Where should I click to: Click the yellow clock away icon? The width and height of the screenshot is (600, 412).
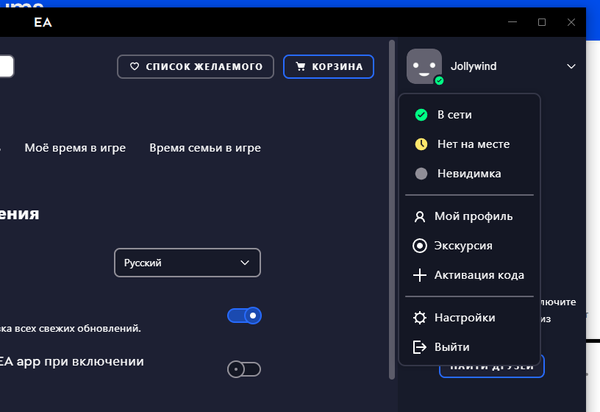point(421,144)
